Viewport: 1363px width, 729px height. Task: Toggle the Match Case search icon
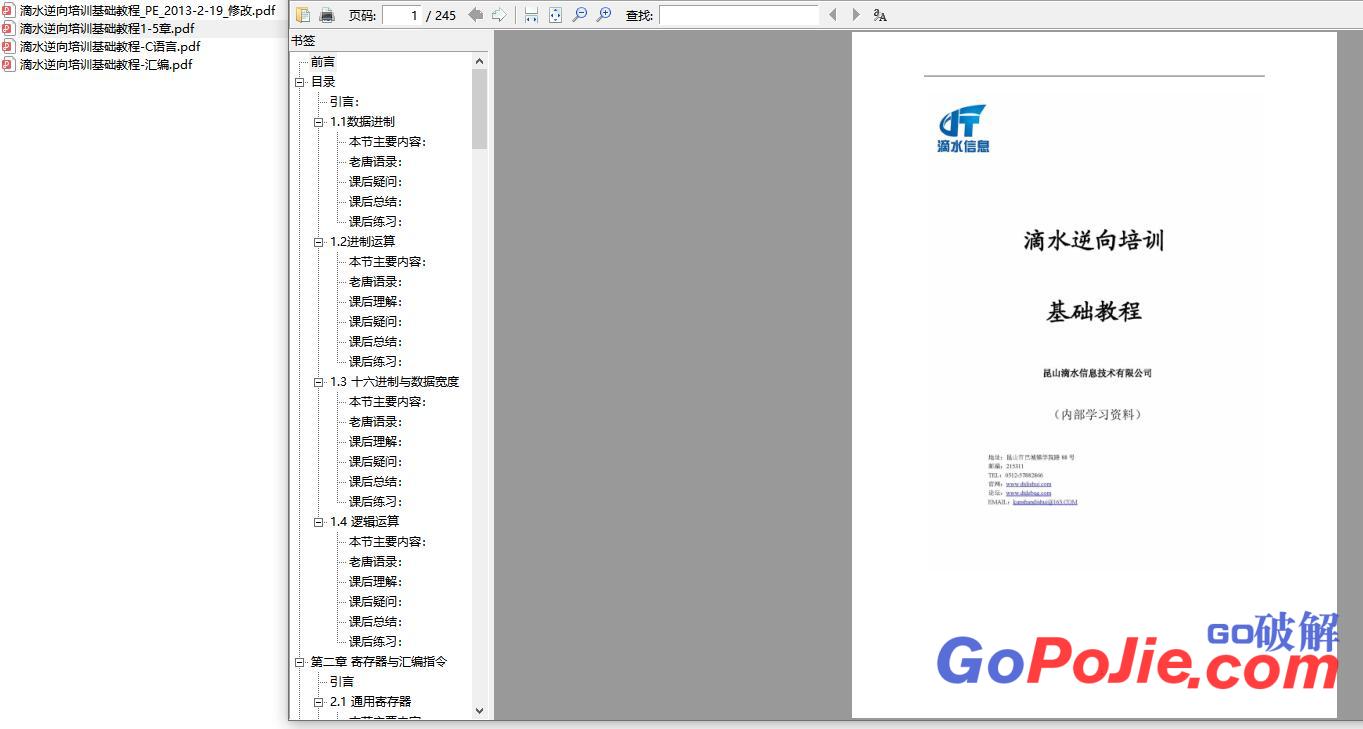point(880,15)
